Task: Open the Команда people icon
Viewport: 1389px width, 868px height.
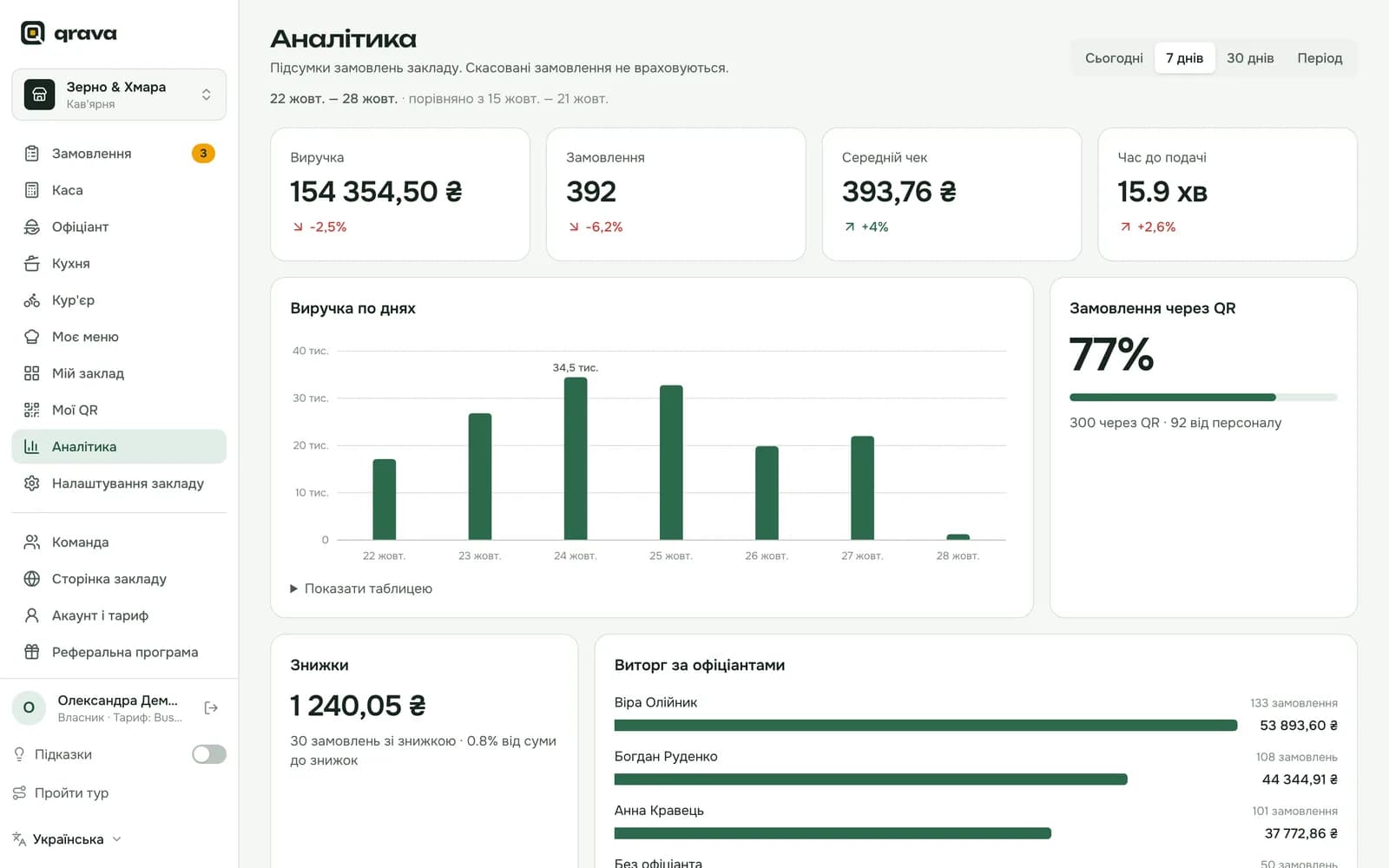Action: [32, 542]
